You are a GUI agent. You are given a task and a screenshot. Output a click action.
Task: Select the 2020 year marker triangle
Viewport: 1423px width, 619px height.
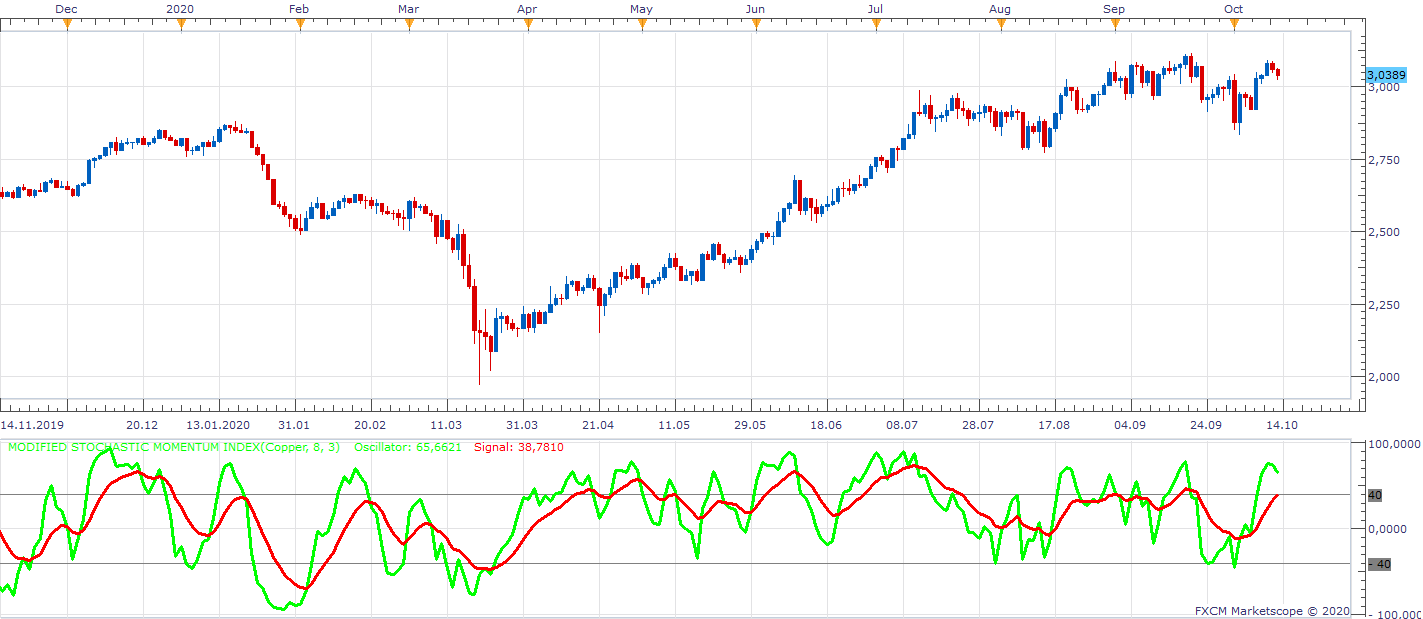(181, 24)
